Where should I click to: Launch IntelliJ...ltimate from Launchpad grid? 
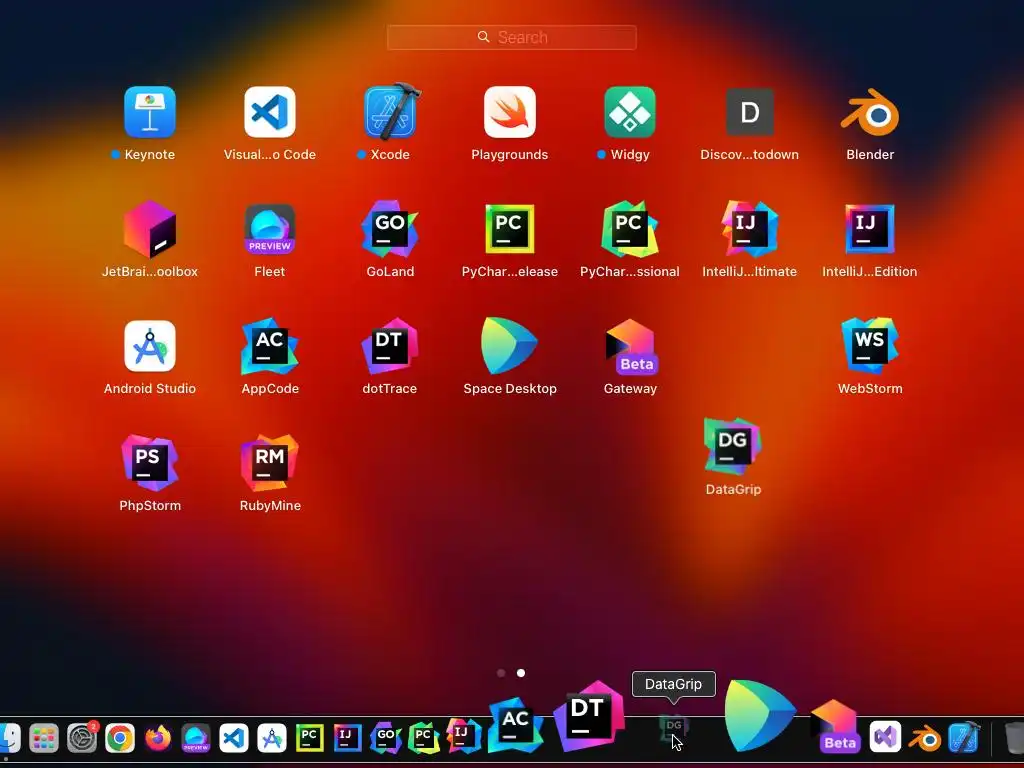[750, 229]
